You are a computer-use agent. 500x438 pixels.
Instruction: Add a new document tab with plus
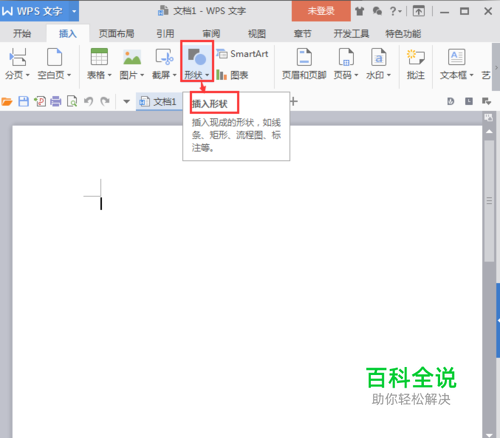[x=293, y=101]
